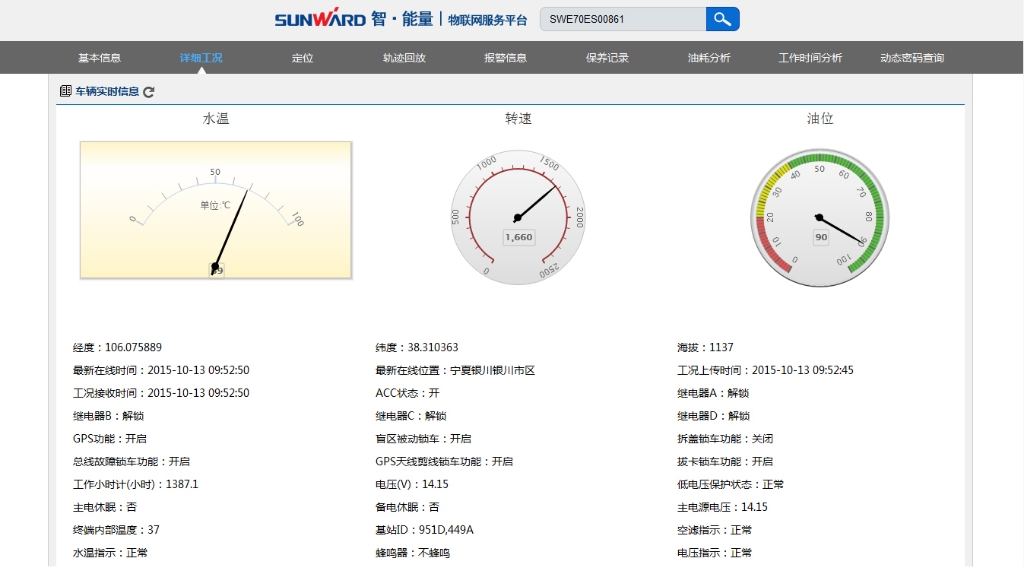Screen dimensions: 1024x574
Task: Click the 车辆实时信息 section title
Action: [107, 92]
